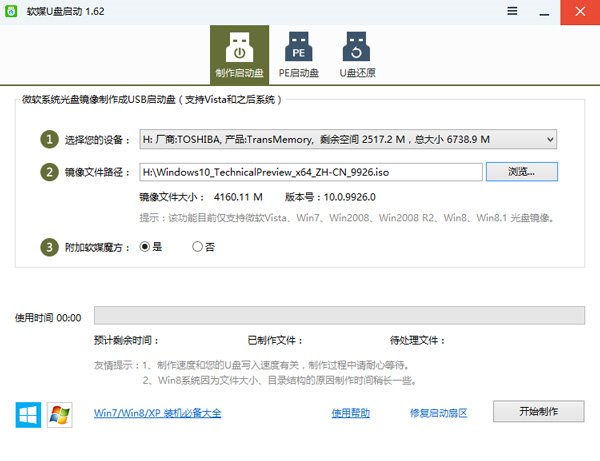
Task: Select the 否 radio option
Action: pos(197,246)
